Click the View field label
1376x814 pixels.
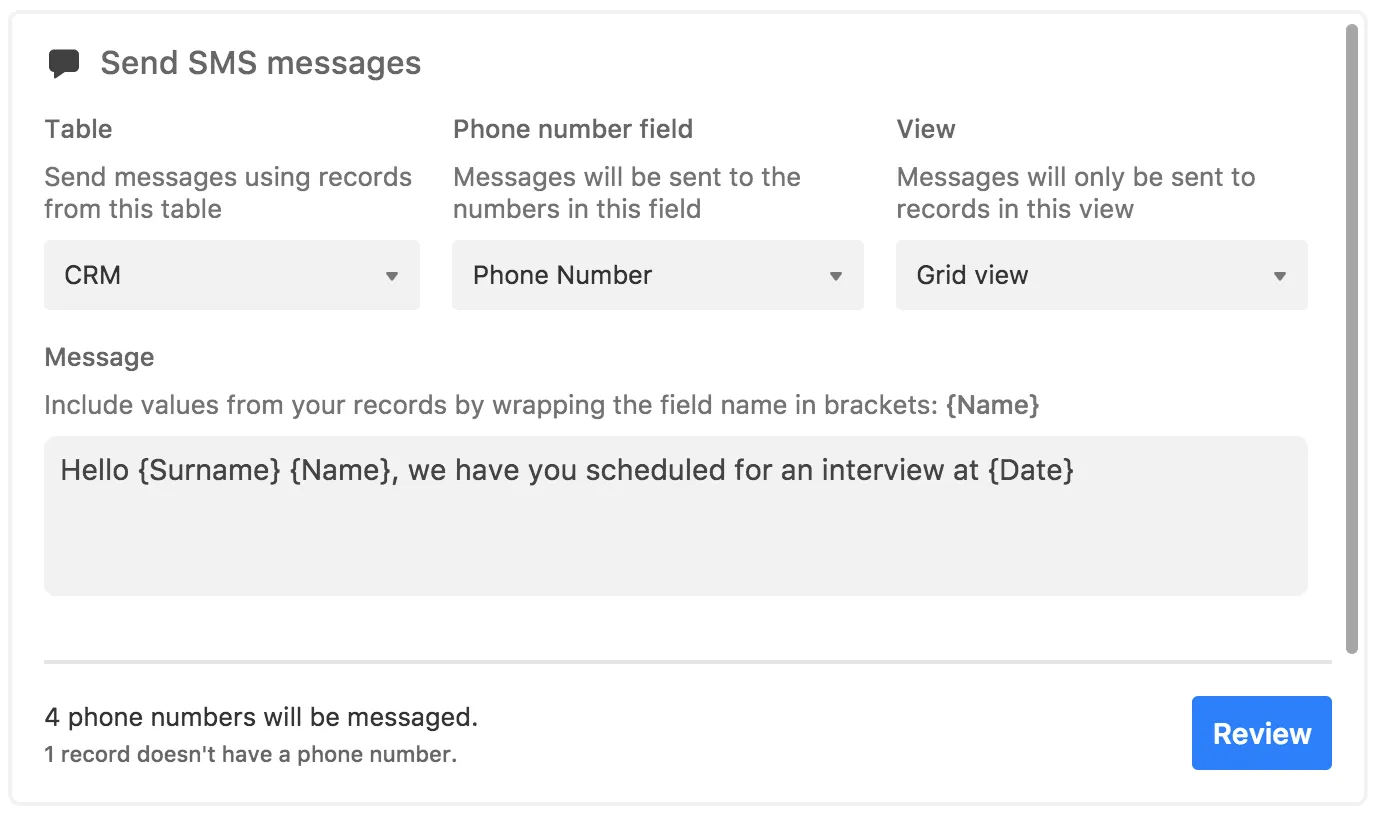coord(925,129)
